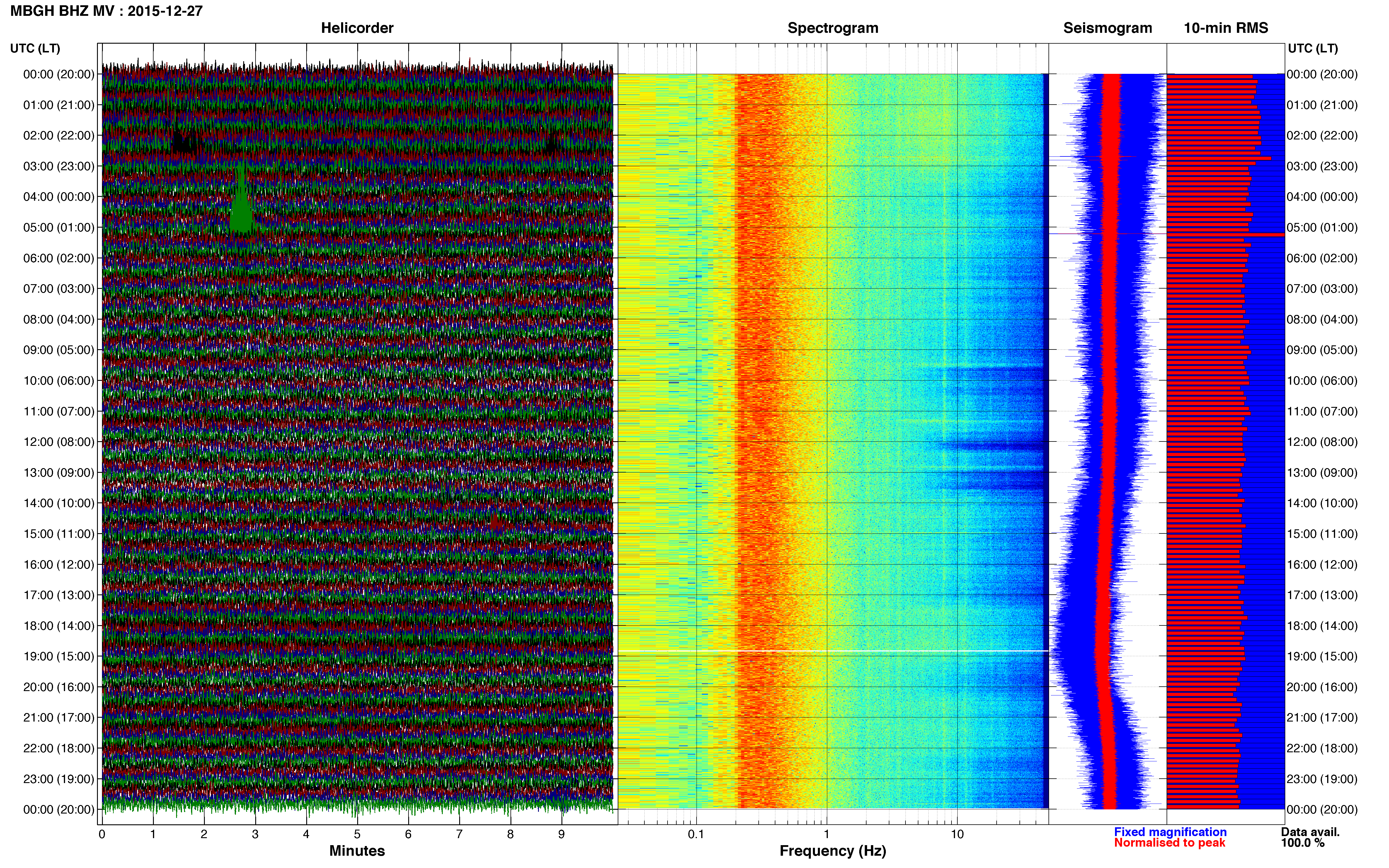Click the 10 tick on the Frequency axis
This screenshot has height=868, width=1389.
[x=957, y=834]
